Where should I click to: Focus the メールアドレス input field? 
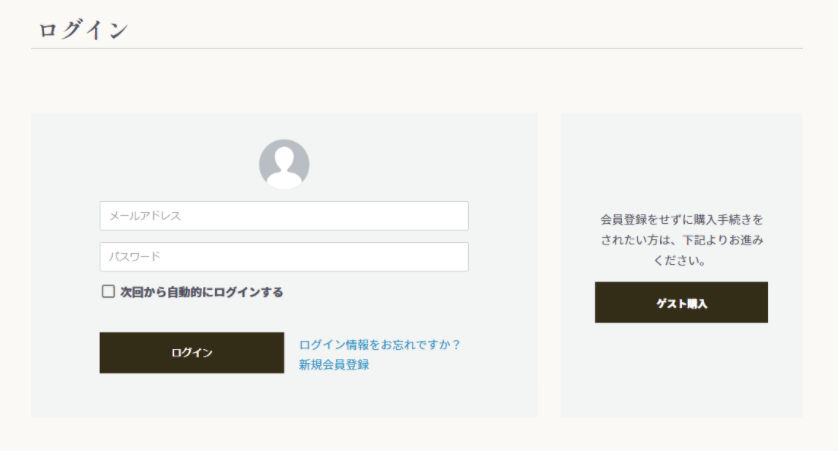[284, 216]
